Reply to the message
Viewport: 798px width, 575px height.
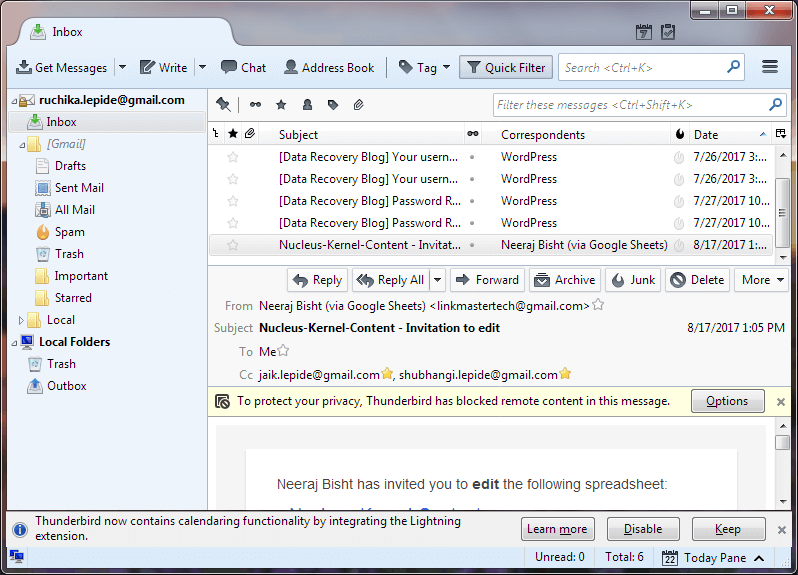(x=318, y=280)
